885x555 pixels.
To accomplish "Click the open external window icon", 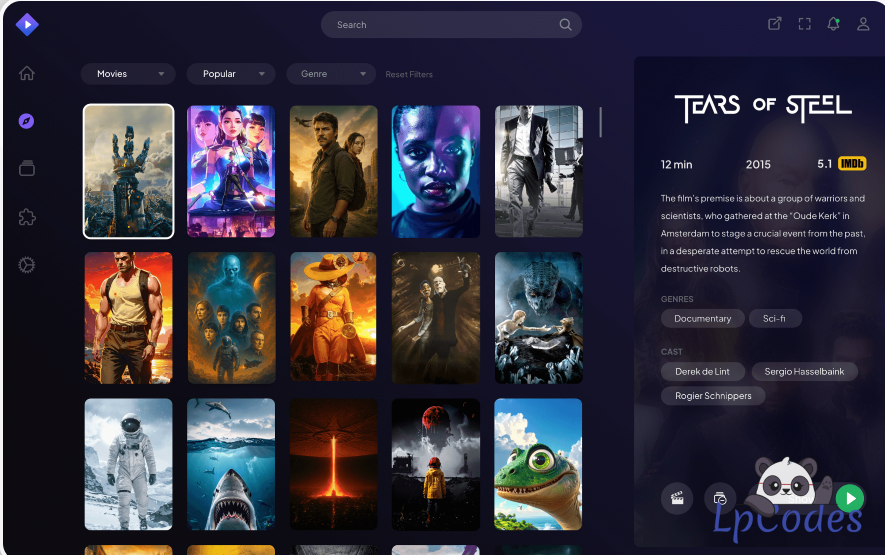I will pyautogui.click(x=774, y=24).
